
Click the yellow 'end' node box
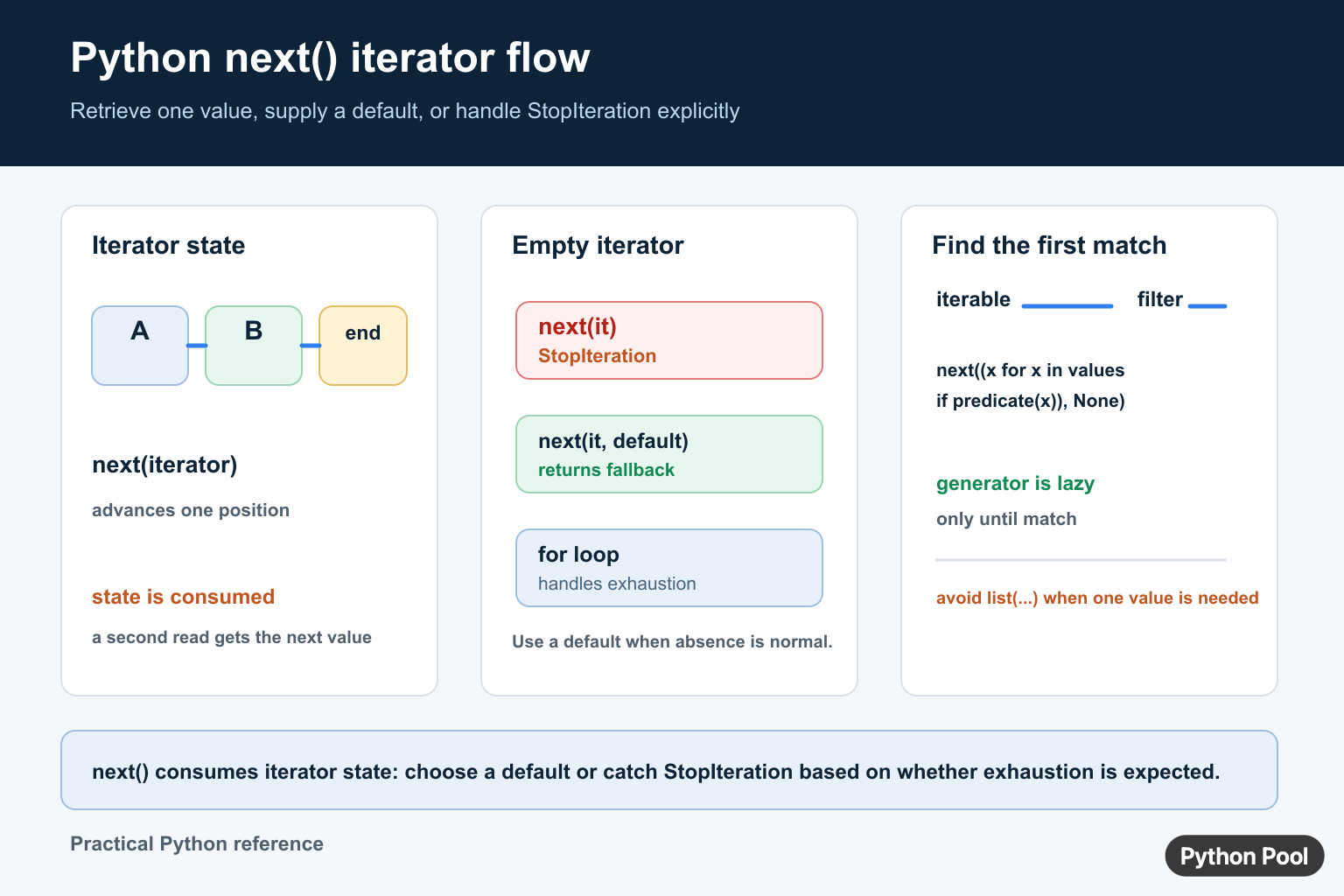[363, 346]
